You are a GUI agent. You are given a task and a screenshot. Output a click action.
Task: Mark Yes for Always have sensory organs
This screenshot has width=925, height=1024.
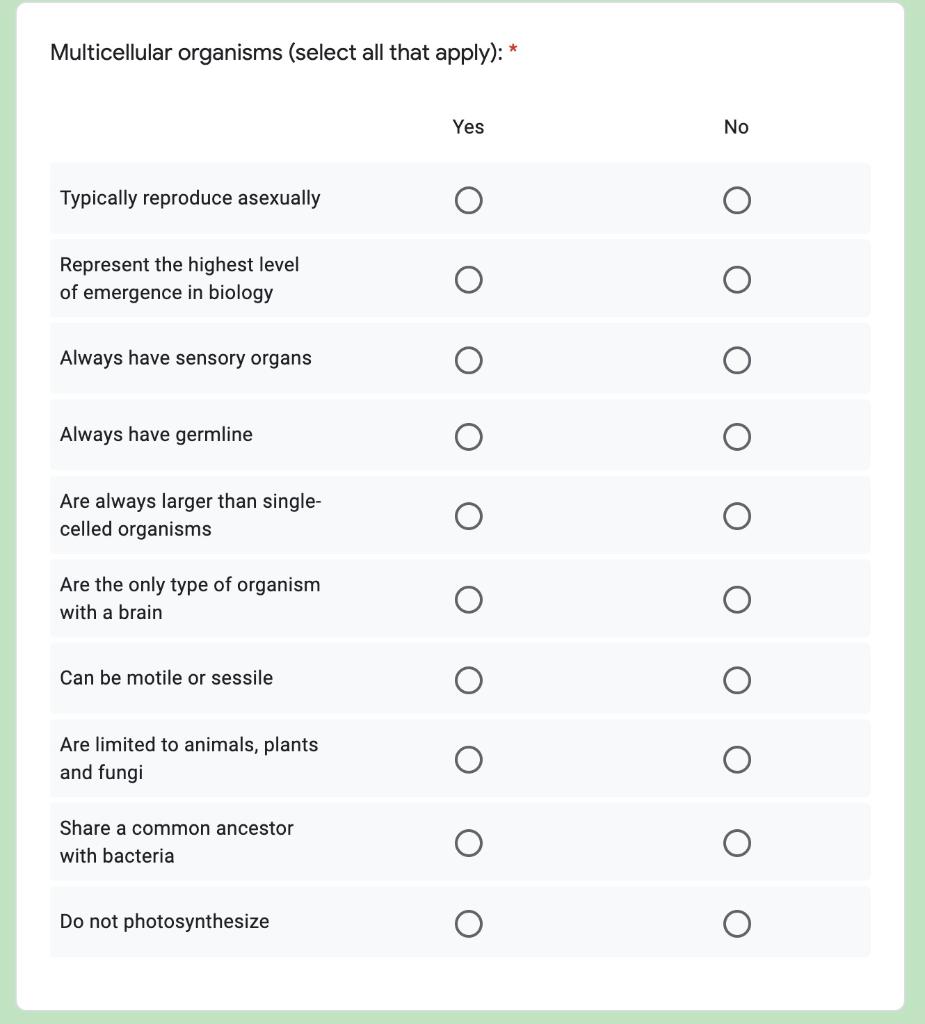tap(468, 360)
